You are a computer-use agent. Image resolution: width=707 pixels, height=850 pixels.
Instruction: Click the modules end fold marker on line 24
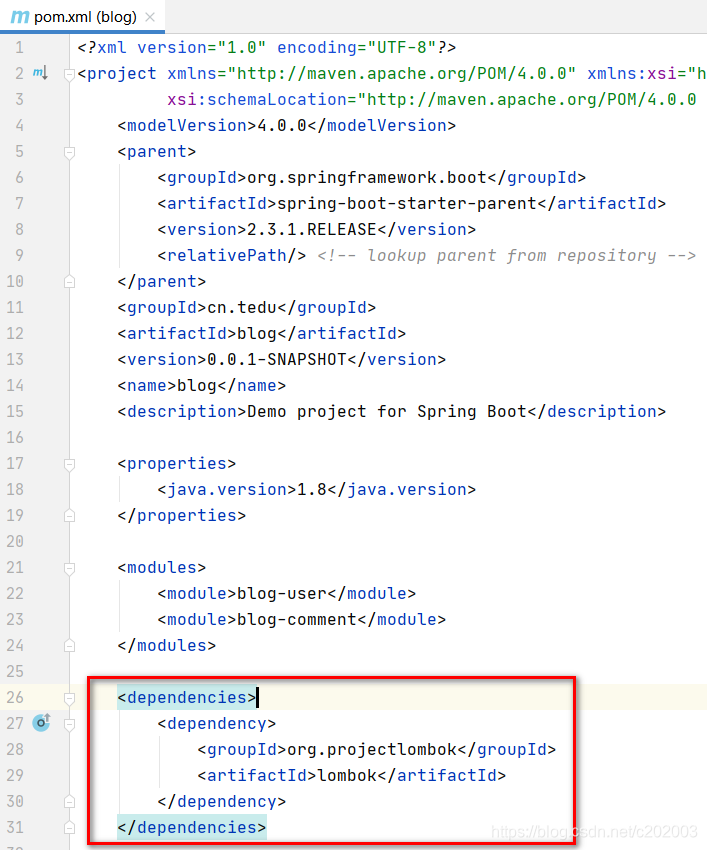click(69, 646)
